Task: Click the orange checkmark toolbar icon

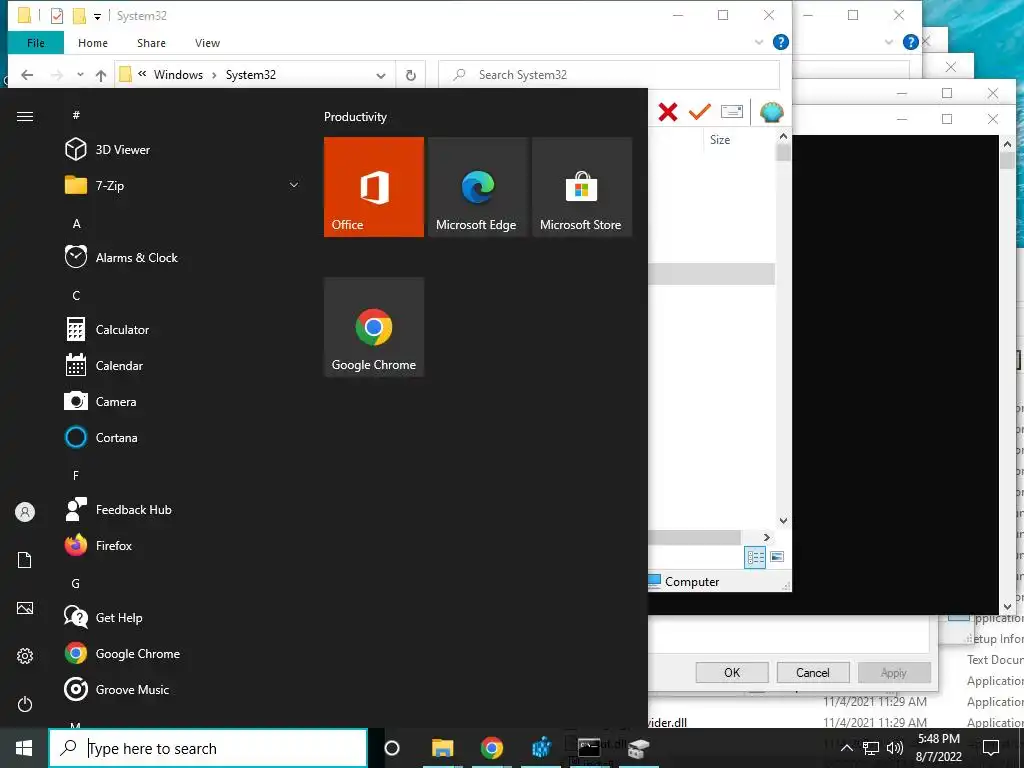Action: click(699, 112)
